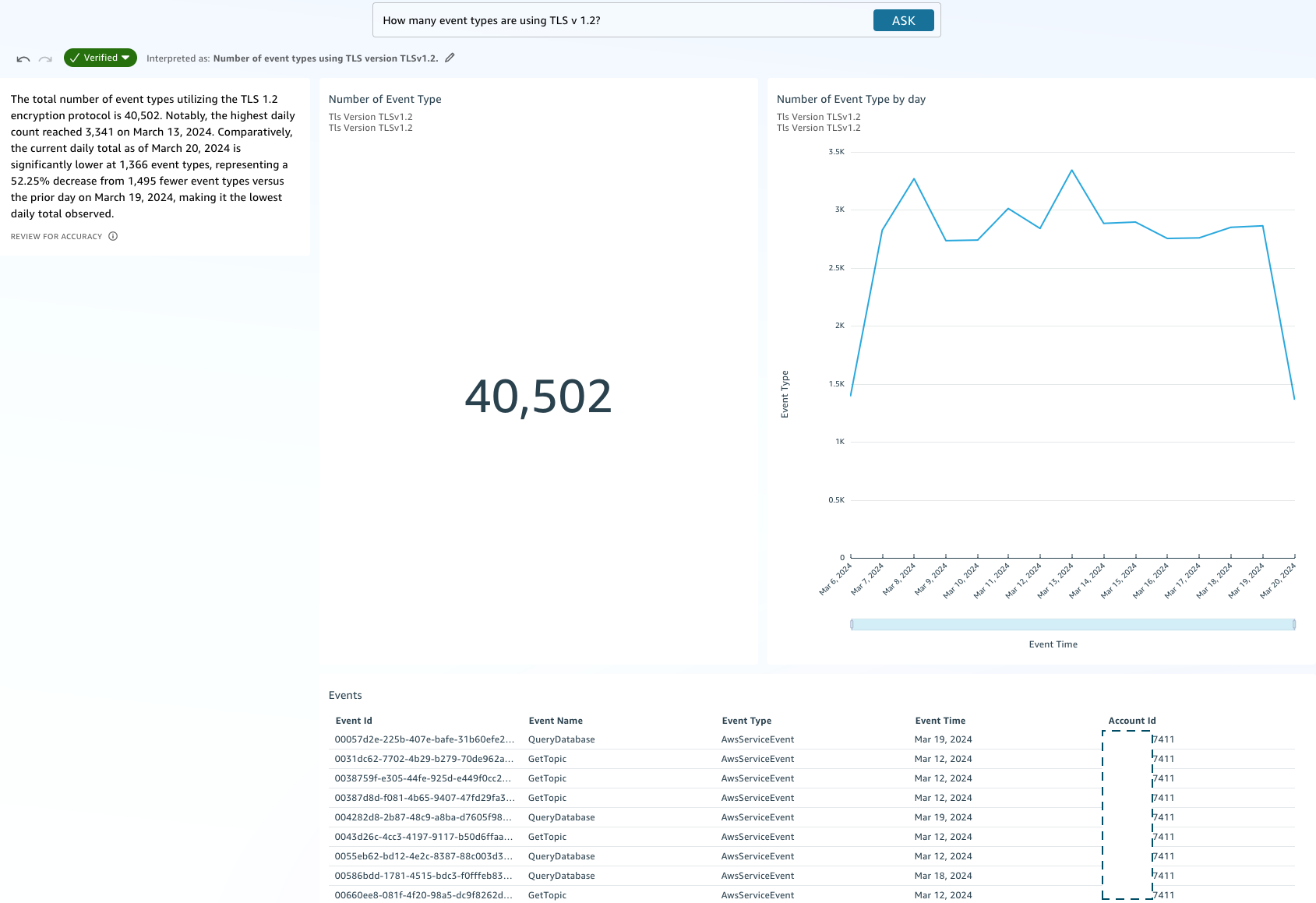Click the 3.5K y-axis label
This screenshot has height=903, width=1316.
(836, 152)
